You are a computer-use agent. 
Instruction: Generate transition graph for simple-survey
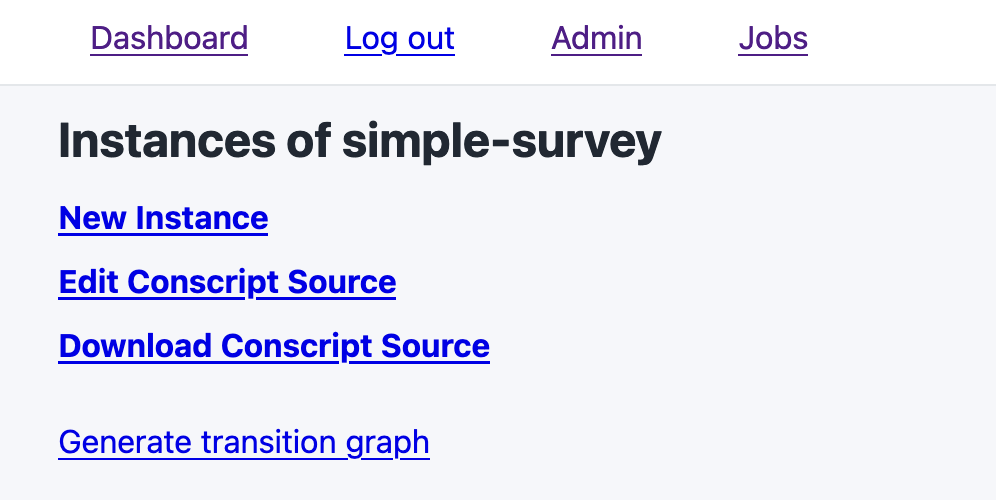coord(244,442)
